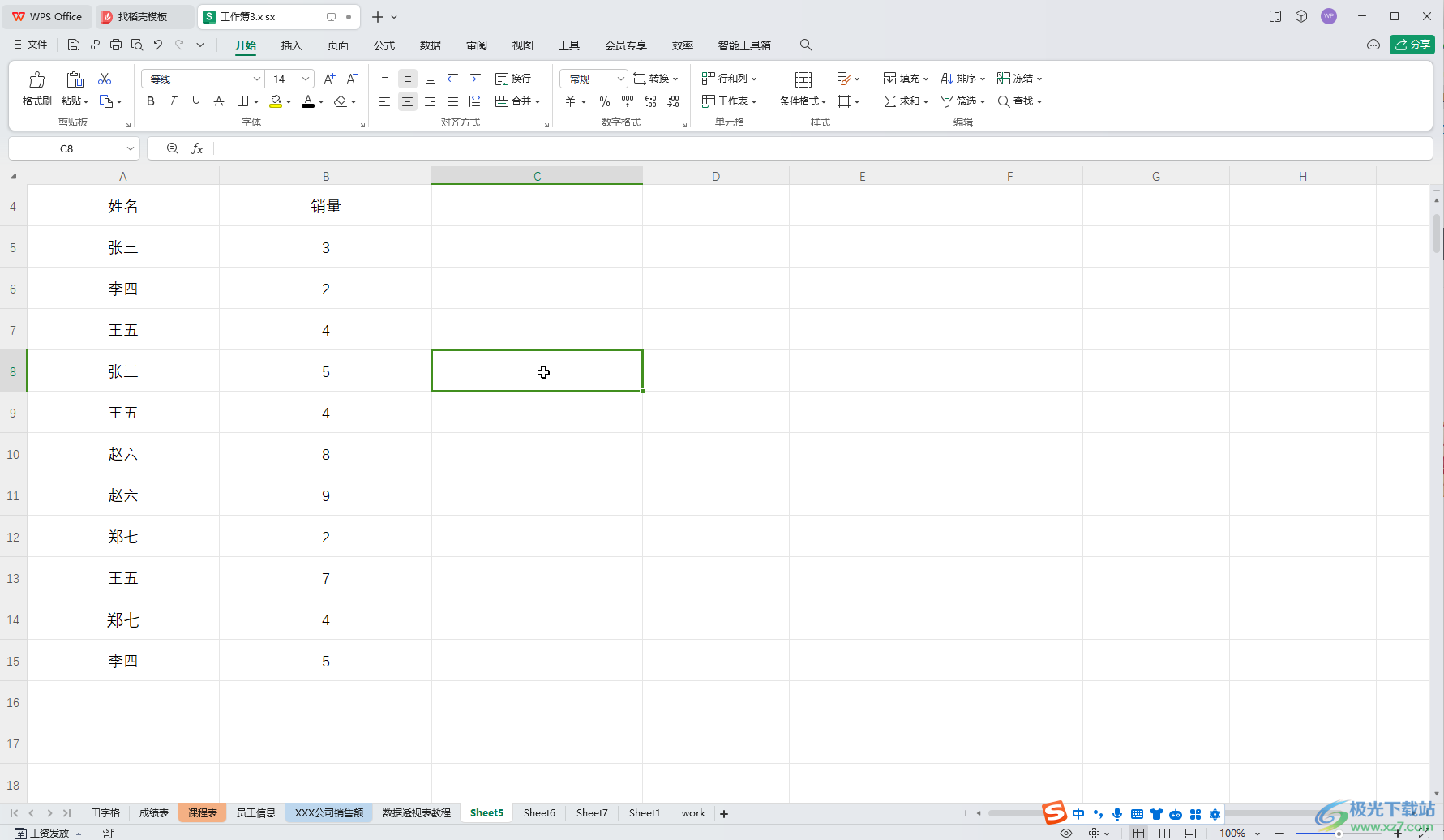1444x840 pixels.
Task: Click the insert function fx icon
Action: (197, 148)
